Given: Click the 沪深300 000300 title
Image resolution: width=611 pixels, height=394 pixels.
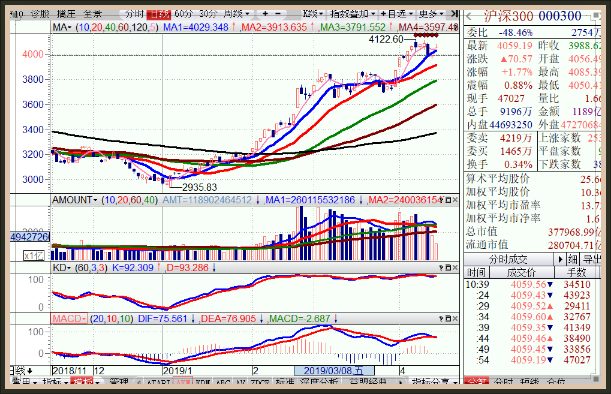Looking at the screenshot, I should tap(532, 16).
